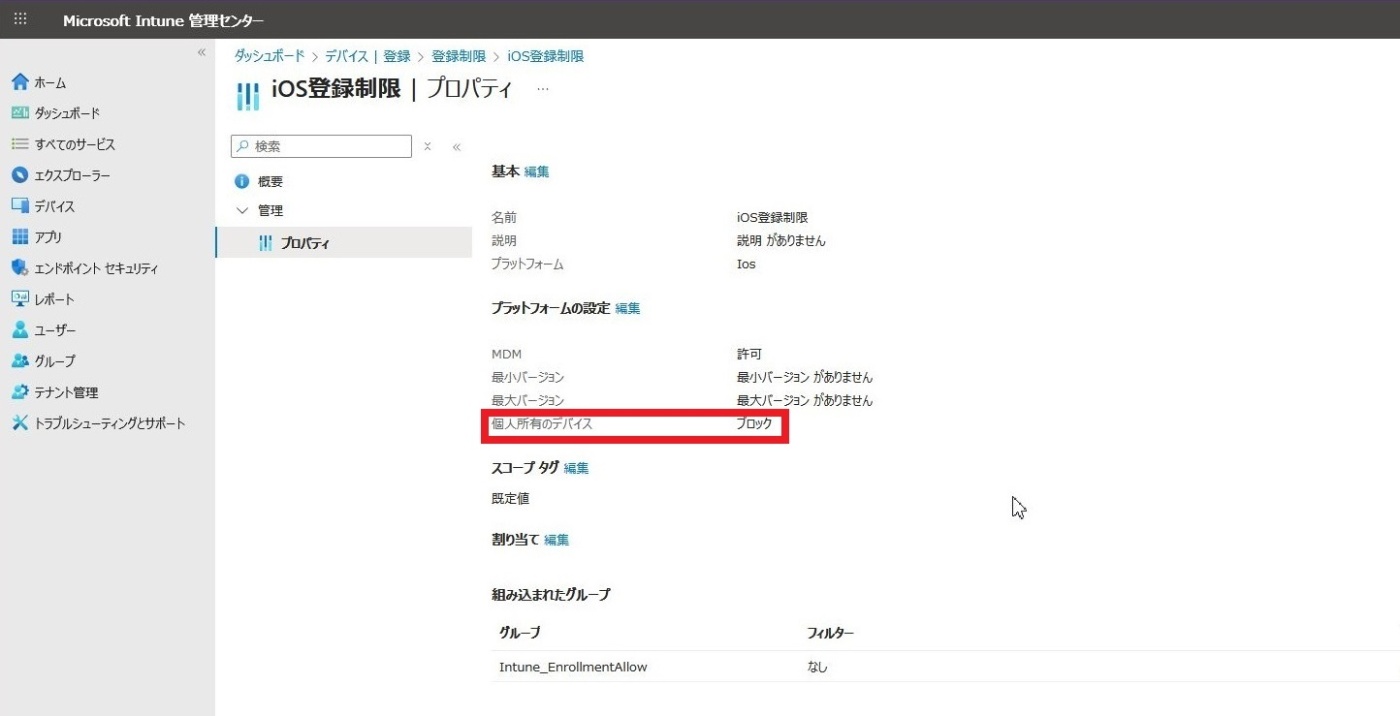Viewport: 1400px width, 716px height.
Task: Click the Ios platform value
Action: [746, 264]
